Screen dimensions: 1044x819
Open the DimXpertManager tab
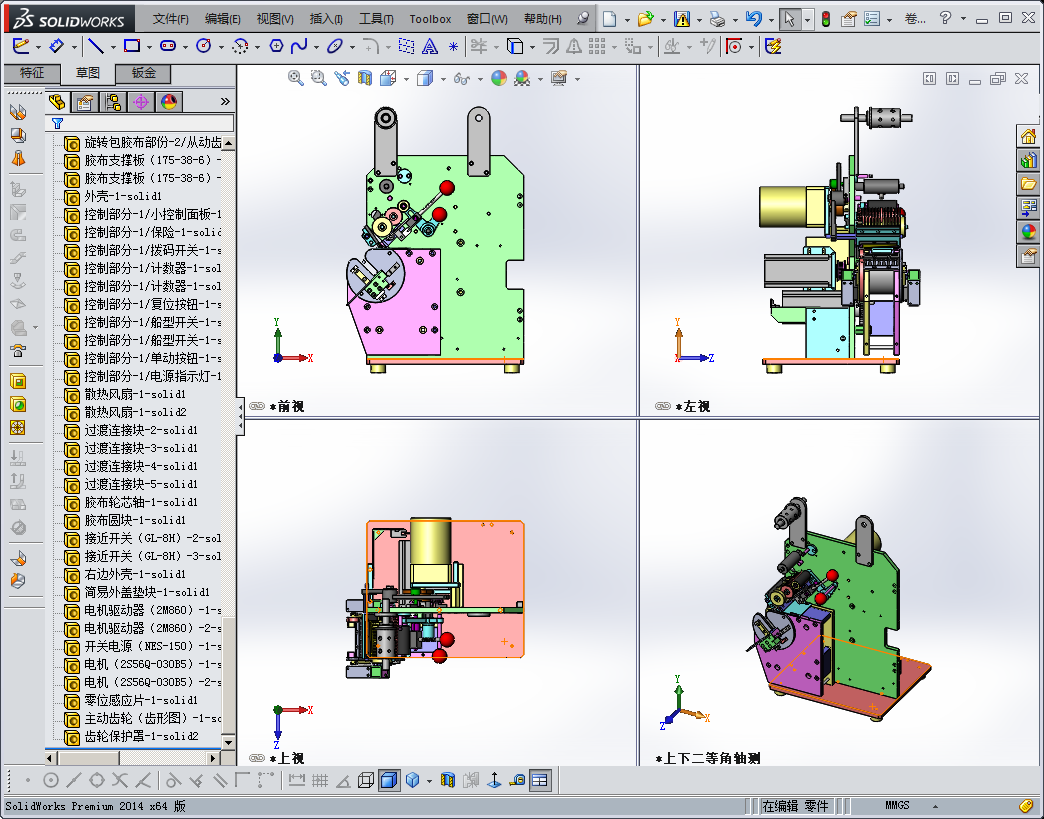point(140,102)
